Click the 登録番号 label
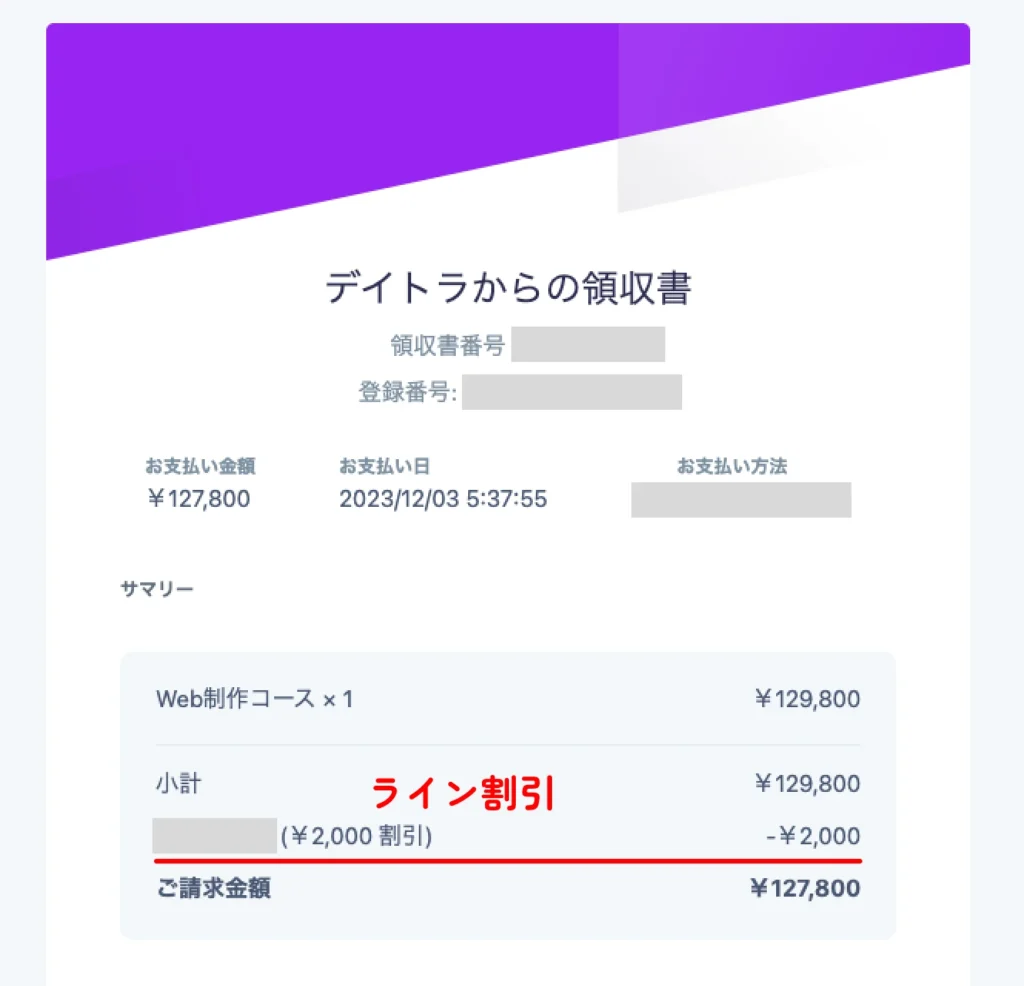The height and width of the screenshot is (986, 1024). (407, 392)
